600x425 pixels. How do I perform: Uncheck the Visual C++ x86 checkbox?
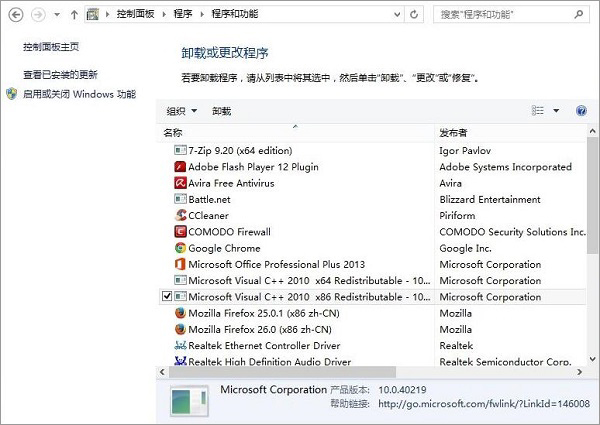166,297
